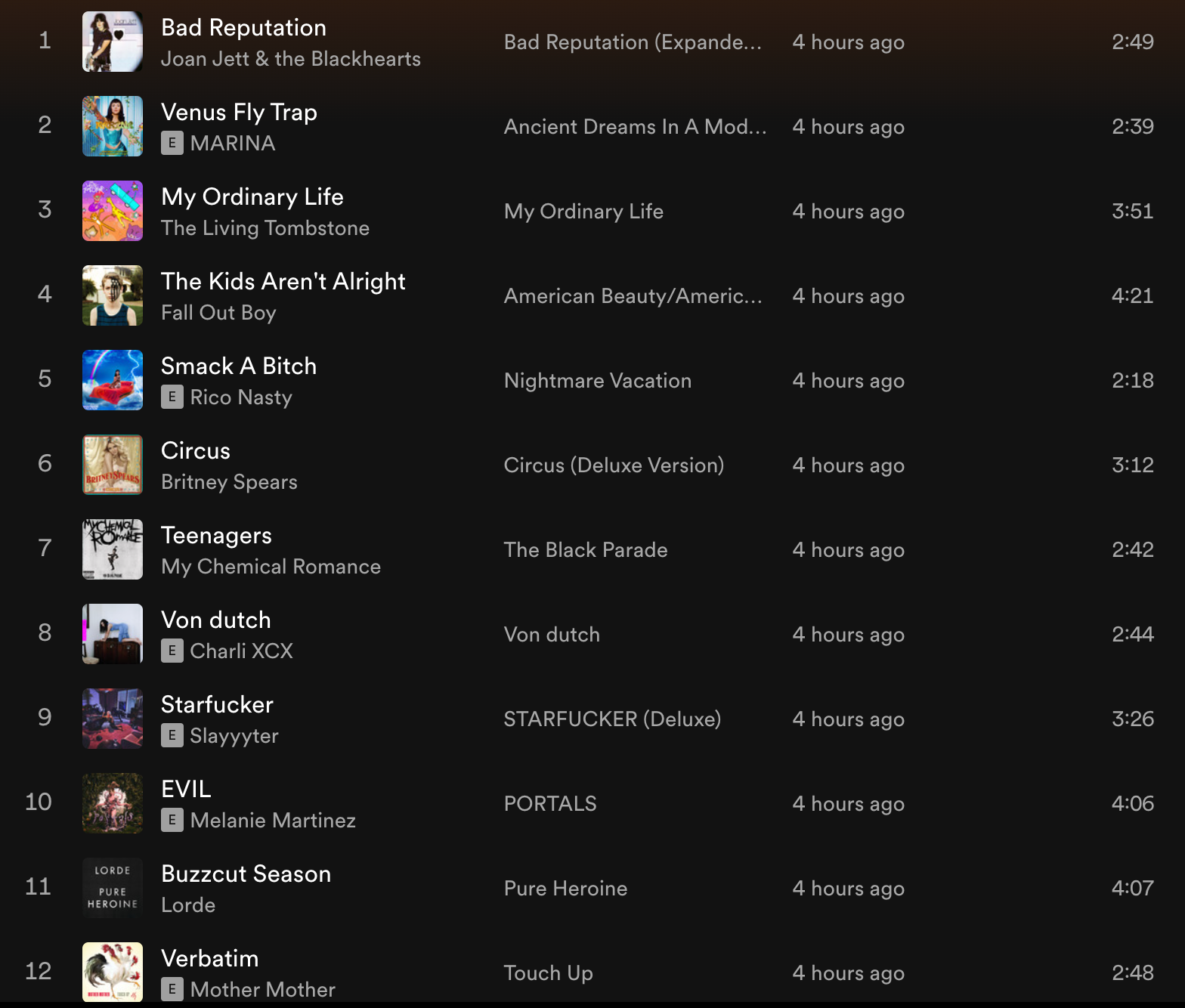Select the Venus Fly Trap track title
This screenshot has width=1185, height=1008.
[239, 113]
